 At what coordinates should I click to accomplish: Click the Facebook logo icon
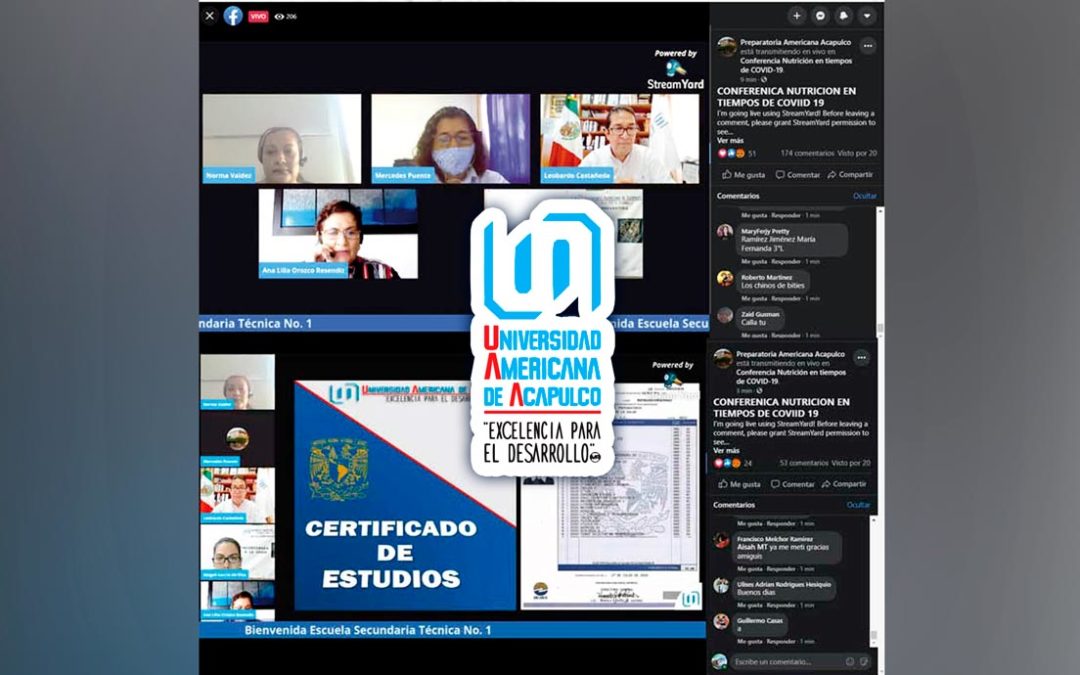[233, 16]
